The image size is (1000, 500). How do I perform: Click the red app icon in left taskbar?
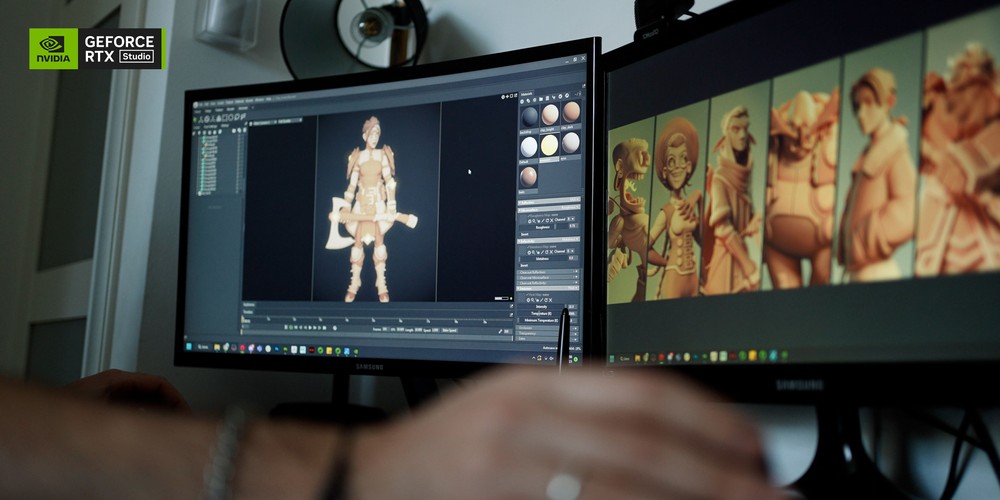242,349
